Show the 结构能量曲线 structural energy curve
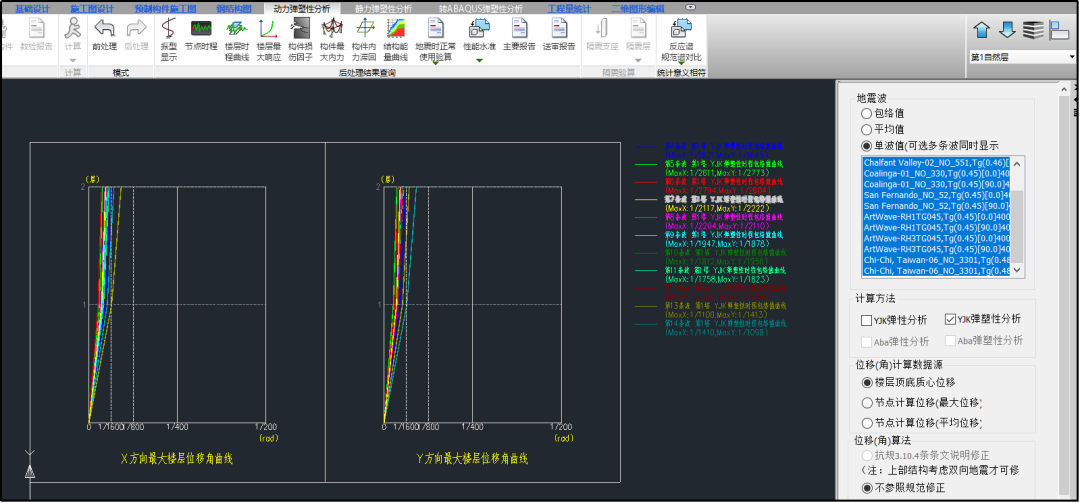This screenshot has width=1080, height=503. click(x=395, y=40)
